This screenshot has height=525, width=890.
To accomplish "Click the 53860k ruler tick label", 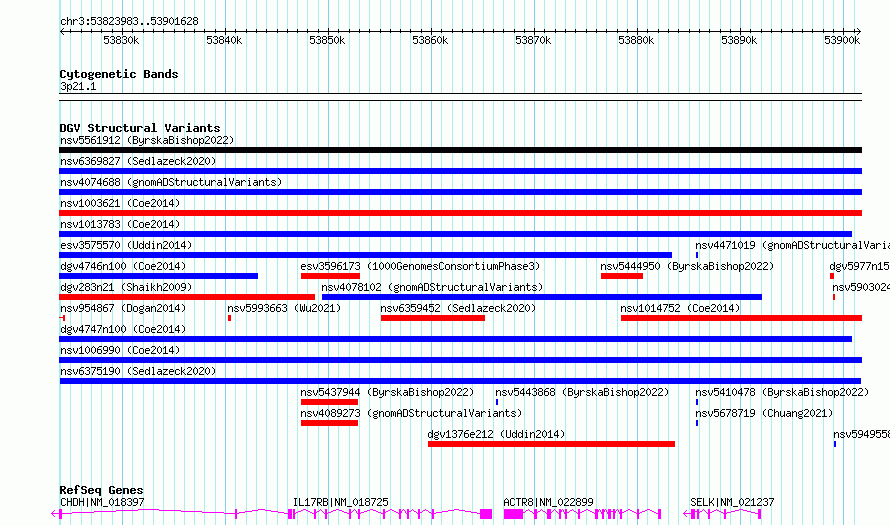I will [430, 40].
